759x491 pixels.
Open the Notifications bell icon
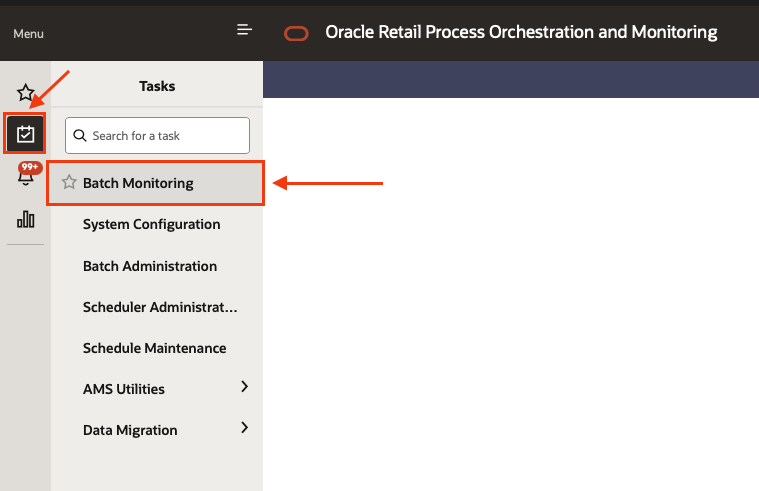coord(26,177)
